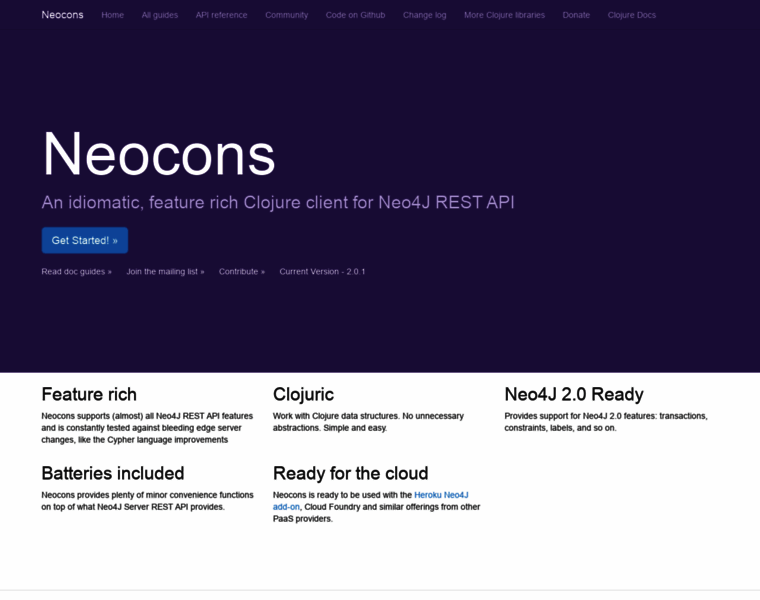
Task: Click the Get Started! button
Action: coord(85,240)
